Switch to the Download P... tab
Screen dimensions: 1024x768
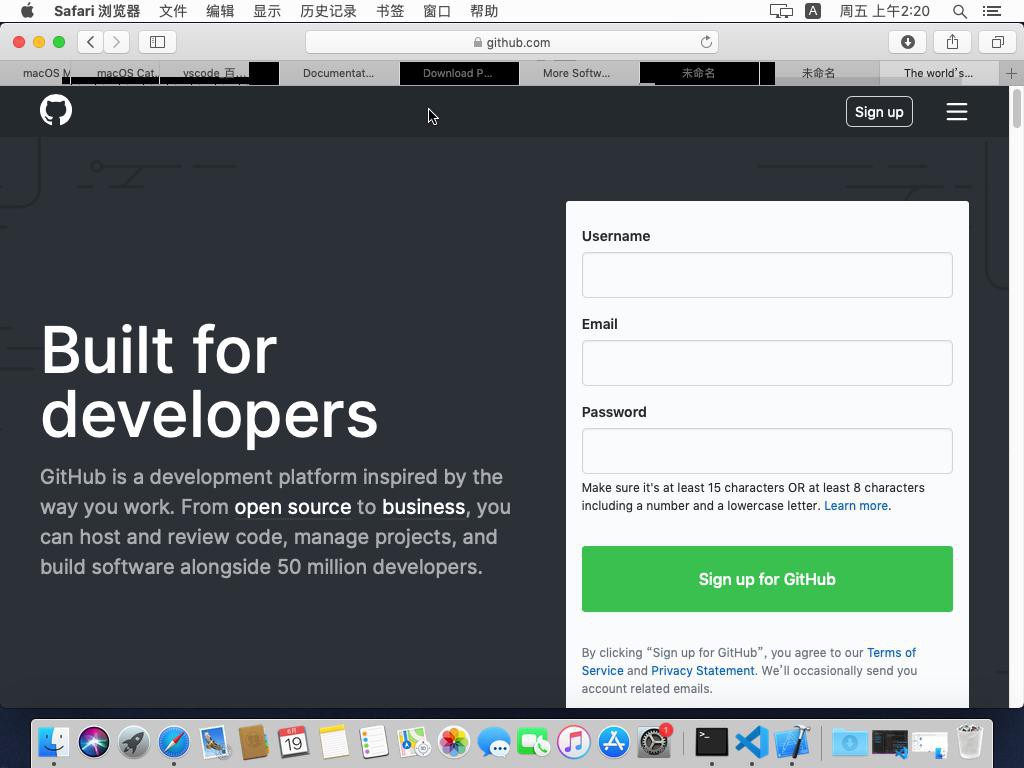(x=458, y=73)
